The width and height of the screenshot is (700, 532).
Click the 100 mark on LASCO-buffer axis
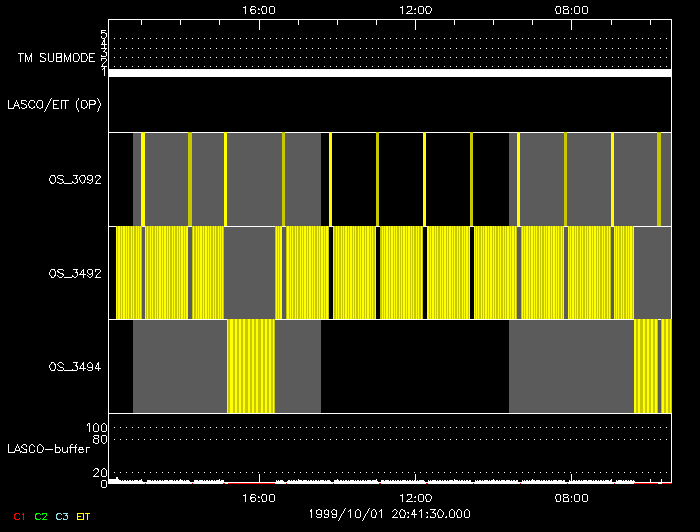97,427
